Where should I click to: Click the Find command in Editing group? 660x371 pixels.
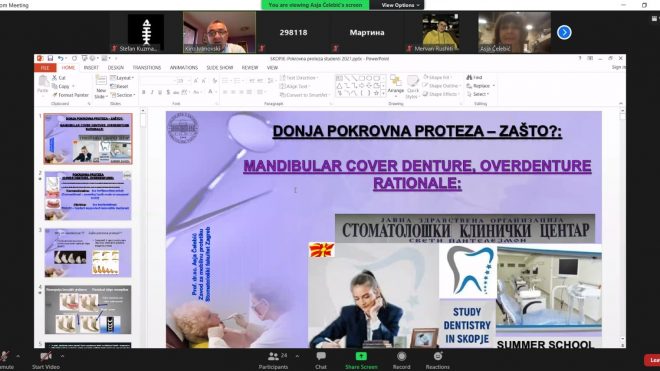pos(474,77)
